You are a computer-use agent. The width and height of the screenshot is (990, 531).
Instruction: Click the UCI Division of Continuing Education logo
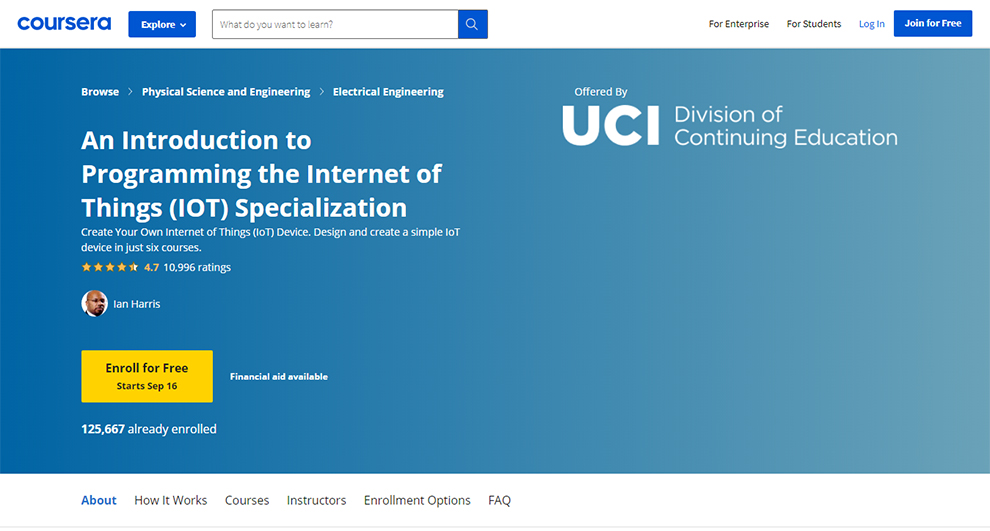pyautogui.click(x=729, y=126)
